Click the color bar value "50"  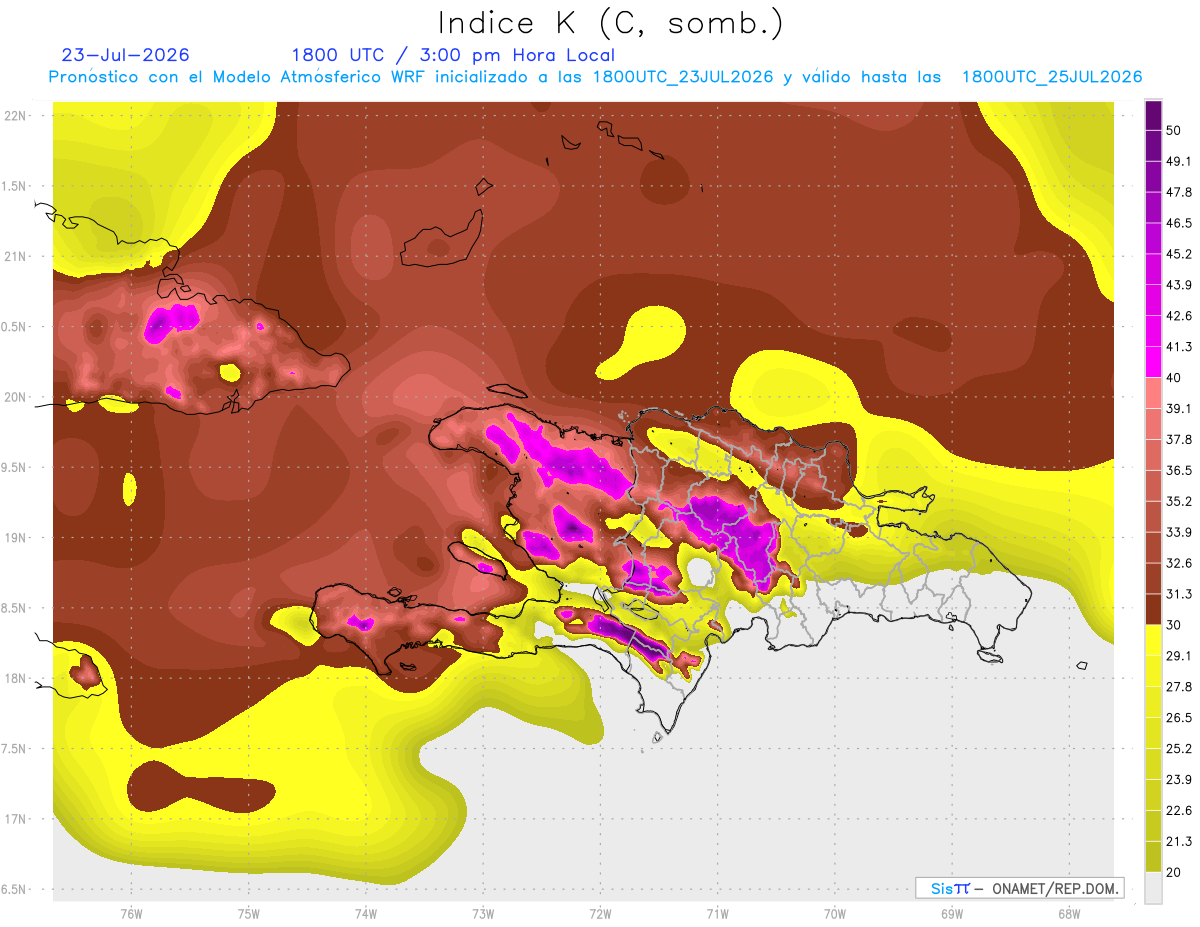point(1175,131)
